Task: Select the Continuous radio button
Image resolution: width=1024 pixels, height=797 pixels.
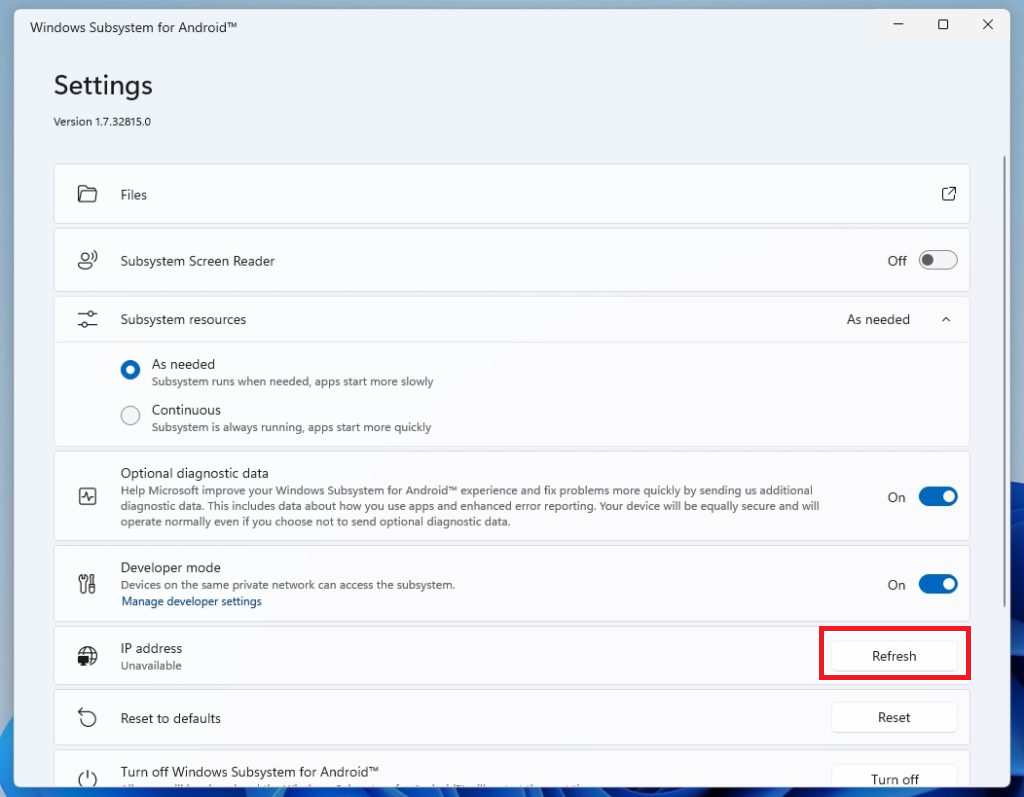Action: 130,416
